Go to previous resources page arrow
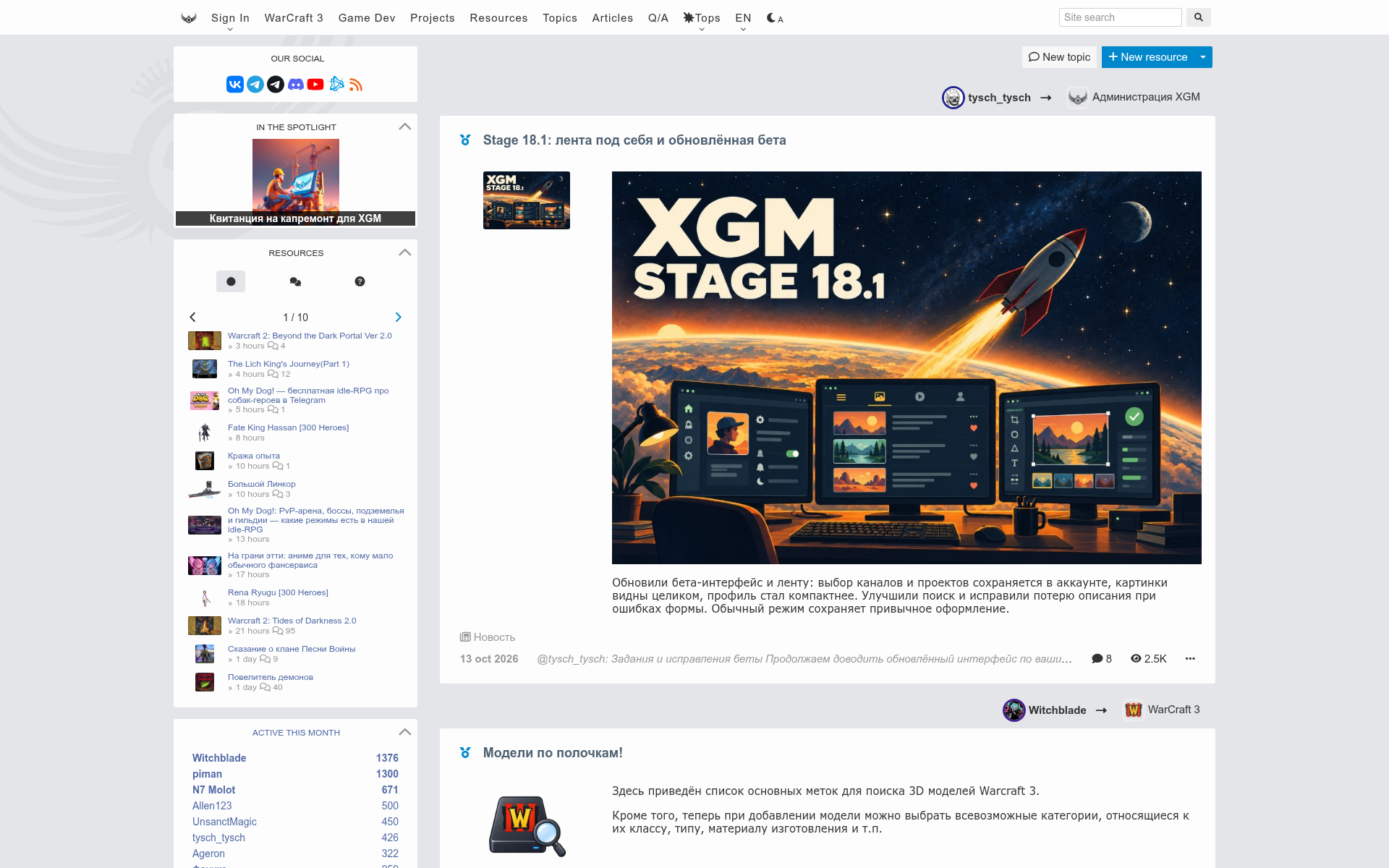The image size is (1389, 868). (192, 318)
